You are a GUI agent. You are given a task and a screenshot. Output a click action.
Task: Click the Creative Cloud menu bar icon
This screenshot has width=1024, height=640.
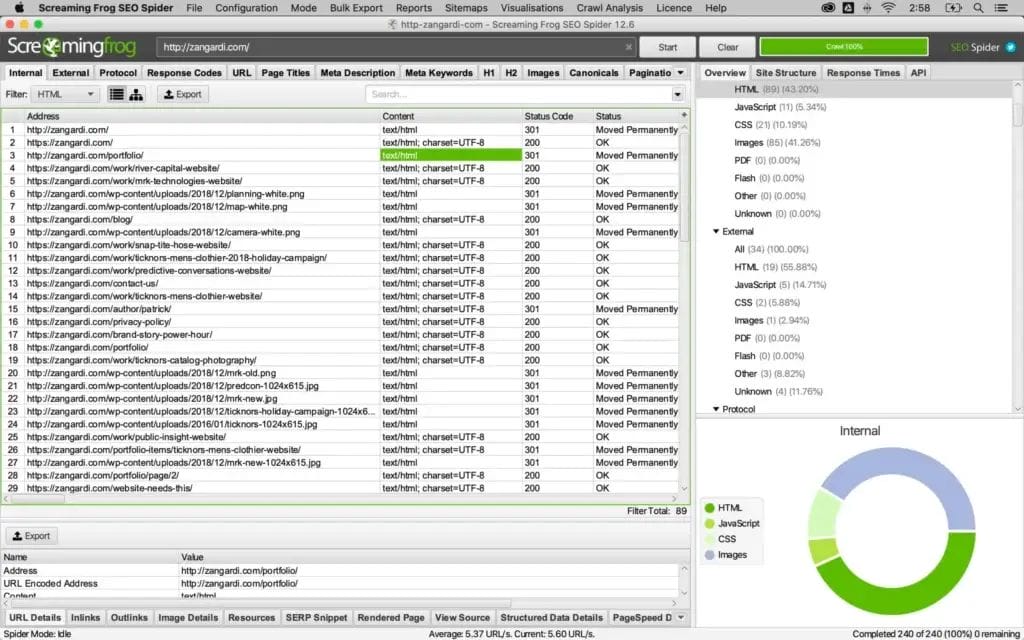[828, 8]
